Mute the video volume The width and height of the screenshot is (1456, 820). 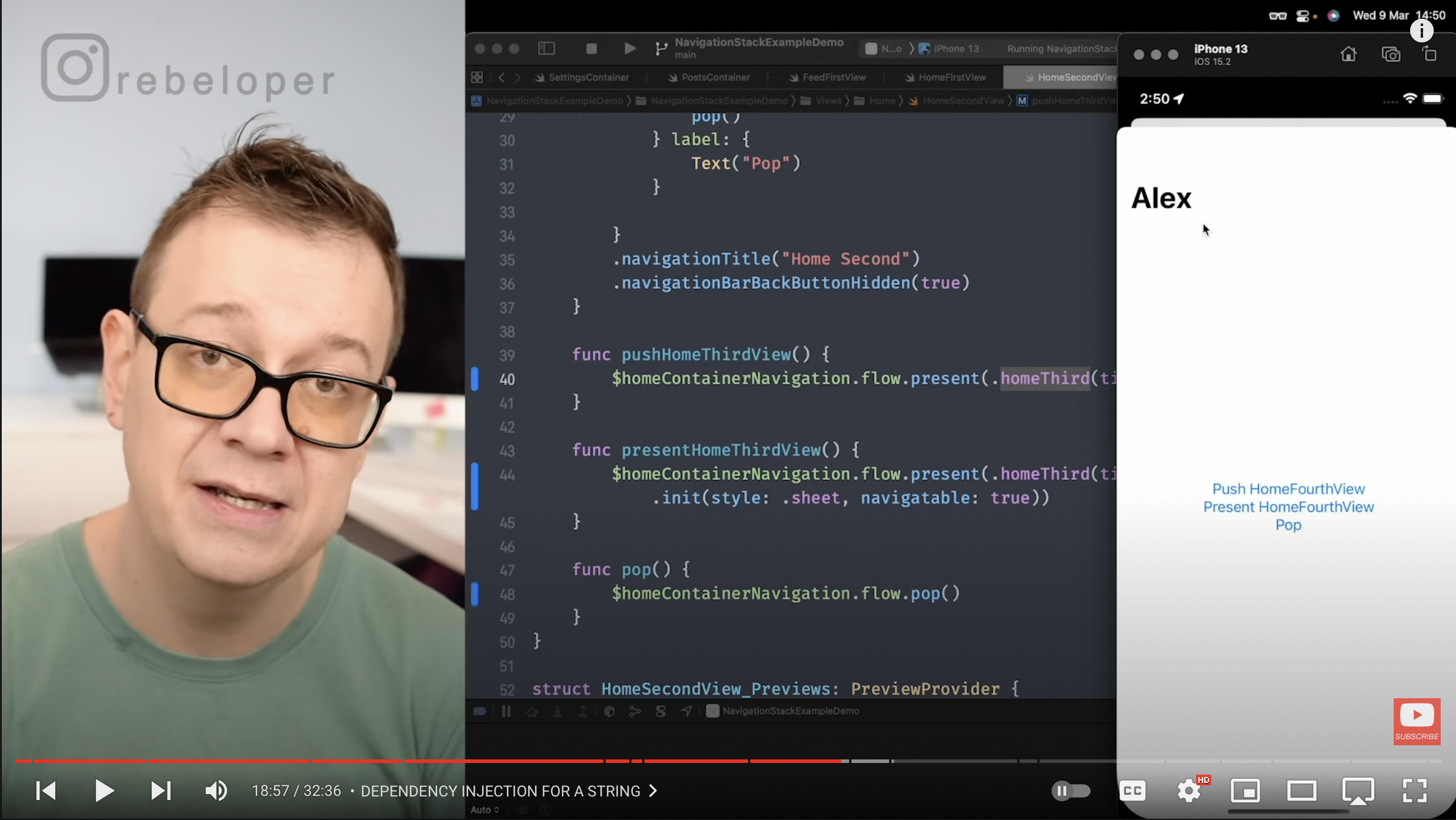coord(216,791)
